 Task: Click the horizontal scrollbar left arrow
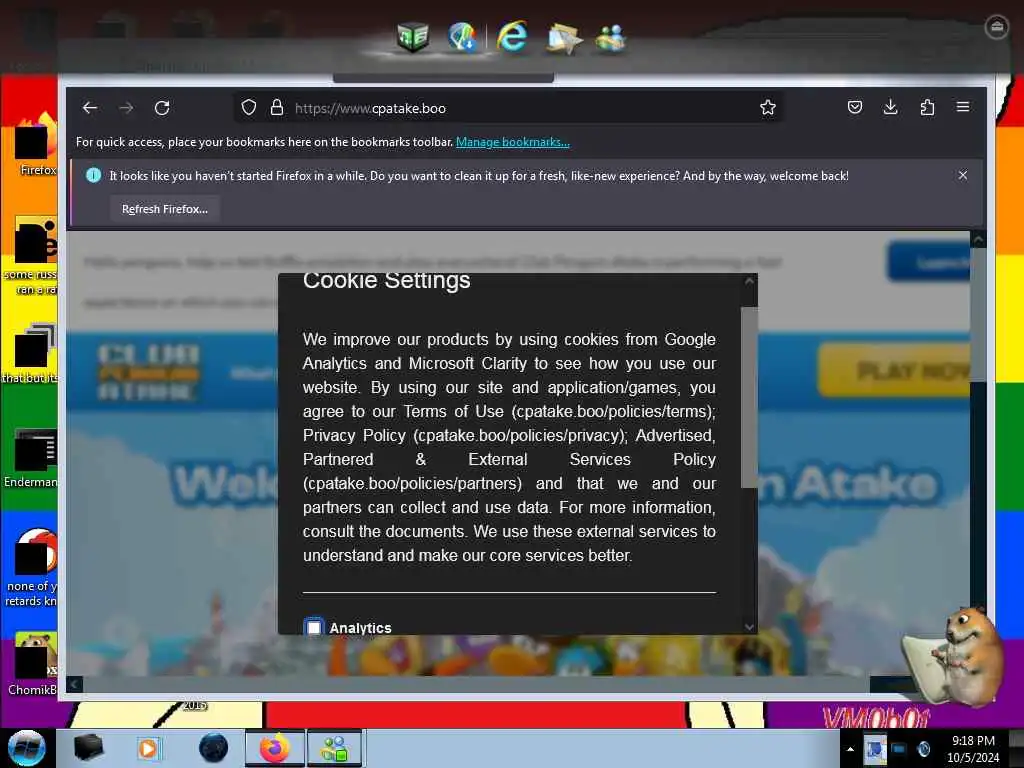click(x=74, y=684)
